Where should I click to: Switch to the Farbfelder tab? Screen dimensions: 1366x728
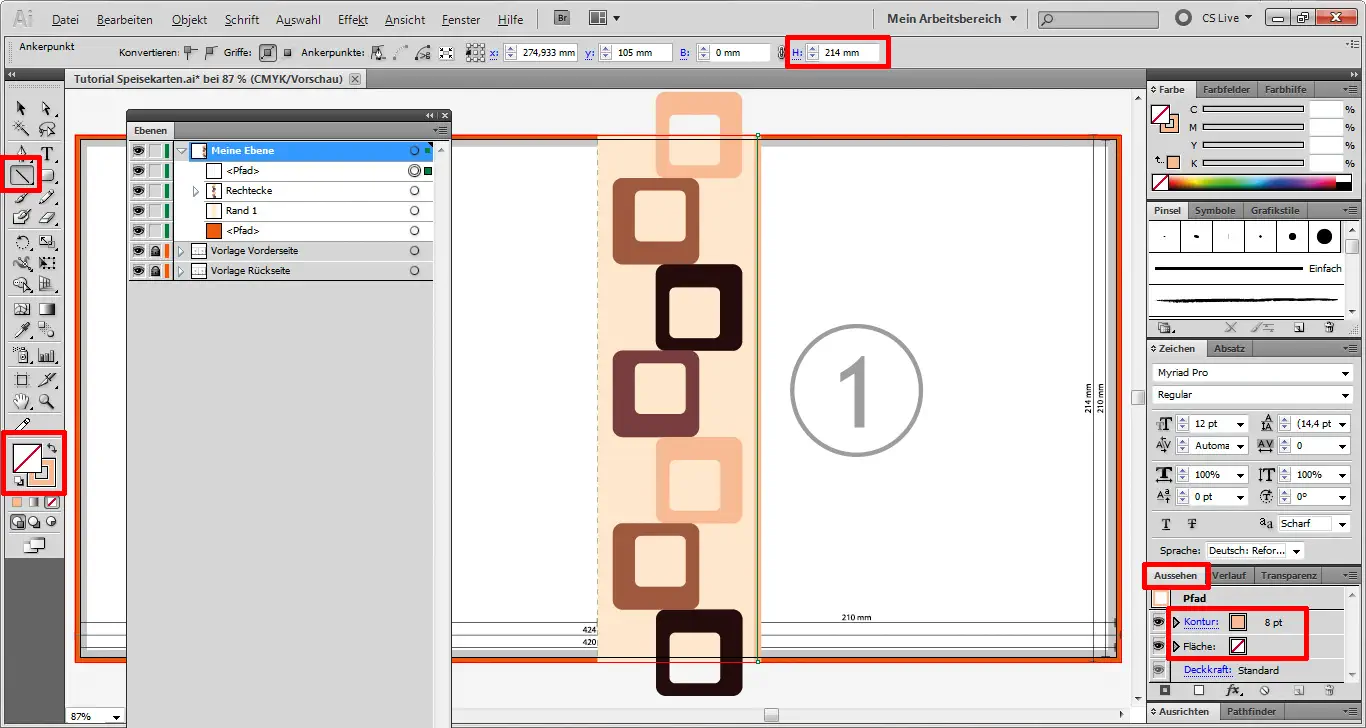[1226, 89]
